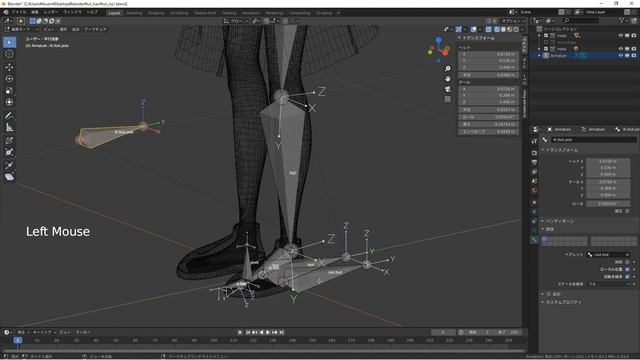Click the play animation button
This screenshot has height=360, width=640.
268,332
